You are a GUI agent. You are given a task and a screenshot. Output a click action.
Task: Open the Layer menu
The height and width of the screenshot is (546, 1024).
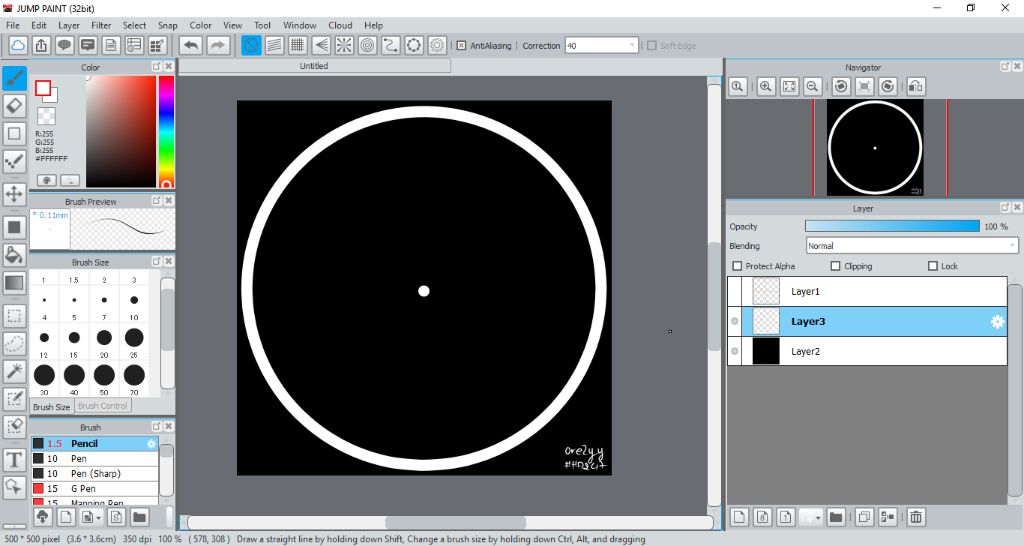[69, 25]
